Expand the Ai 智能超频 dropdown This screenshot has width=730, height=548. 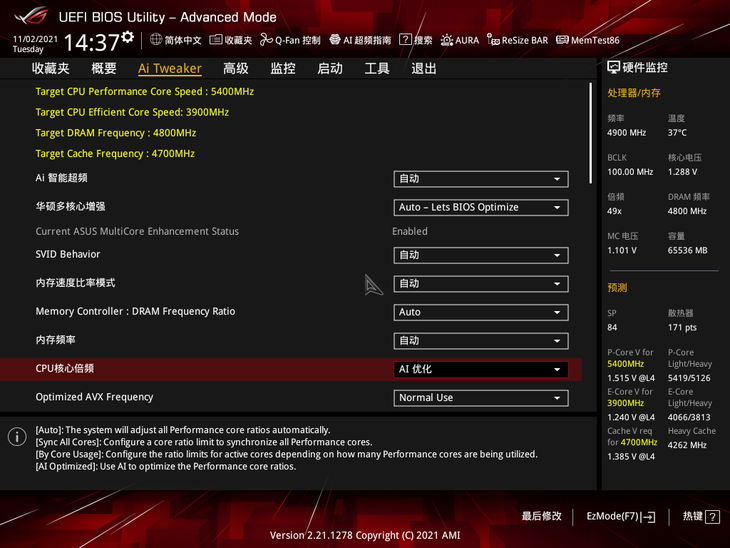(481, 179)
